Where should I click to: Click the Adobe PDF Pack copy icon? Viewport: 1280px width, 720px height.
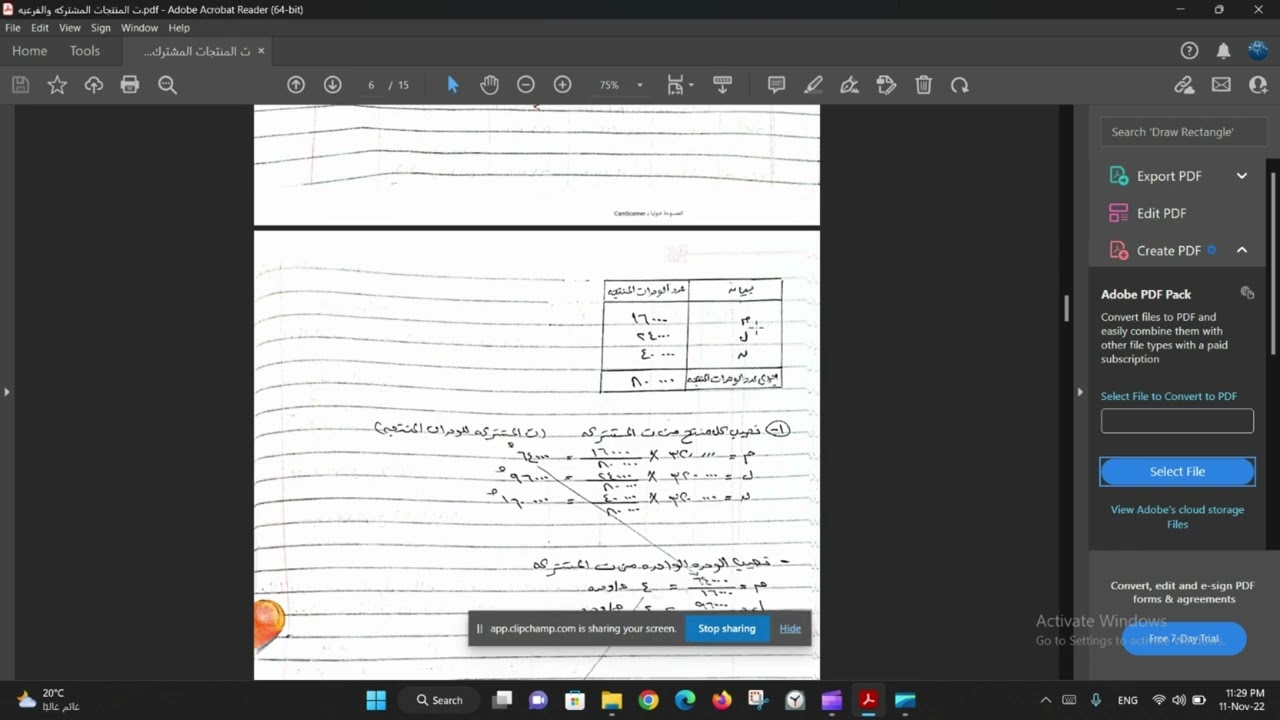[x=1247, y=293]
